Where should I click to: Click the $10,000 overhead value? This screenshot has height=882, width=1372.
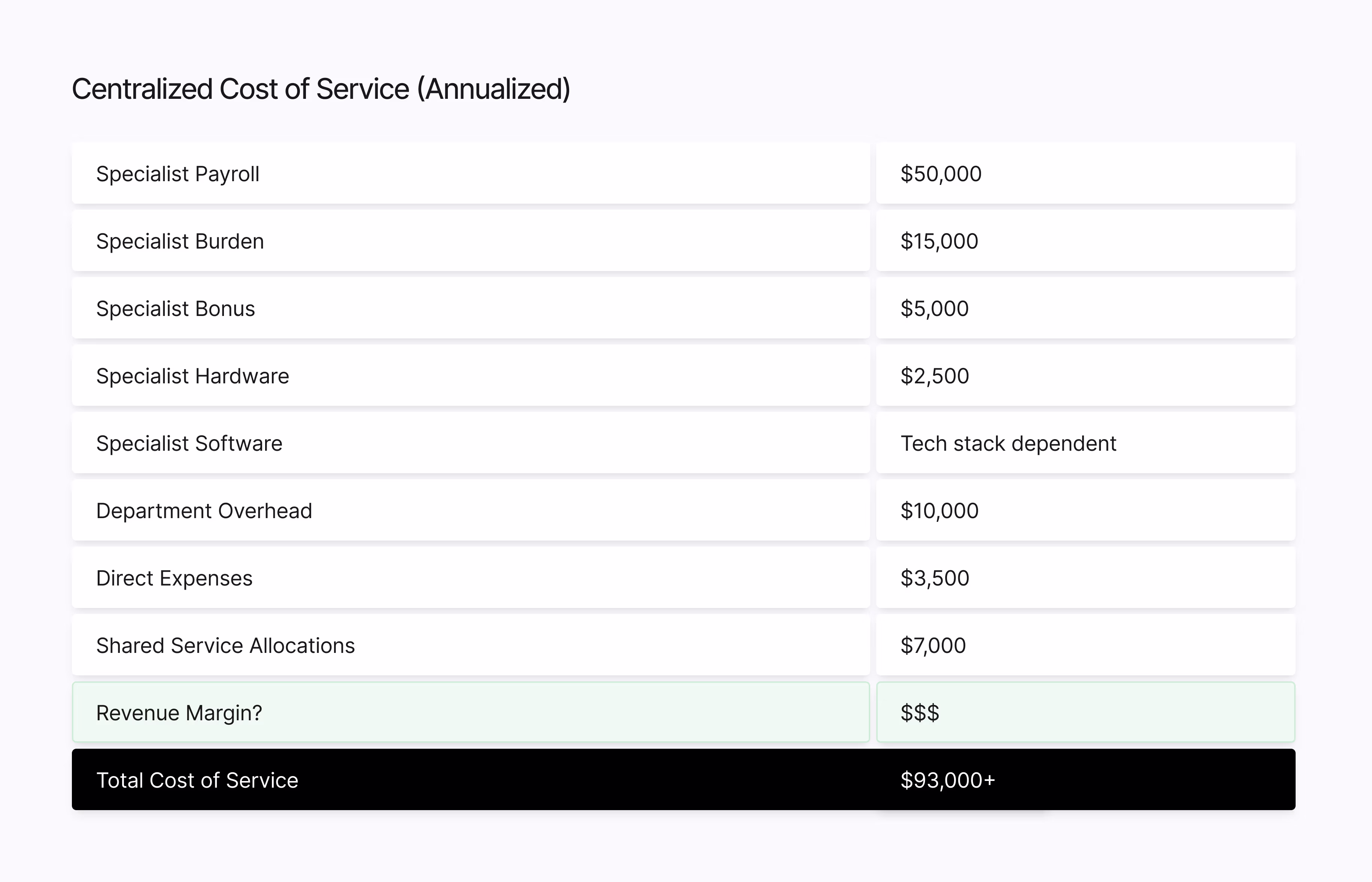click(939, 511)
